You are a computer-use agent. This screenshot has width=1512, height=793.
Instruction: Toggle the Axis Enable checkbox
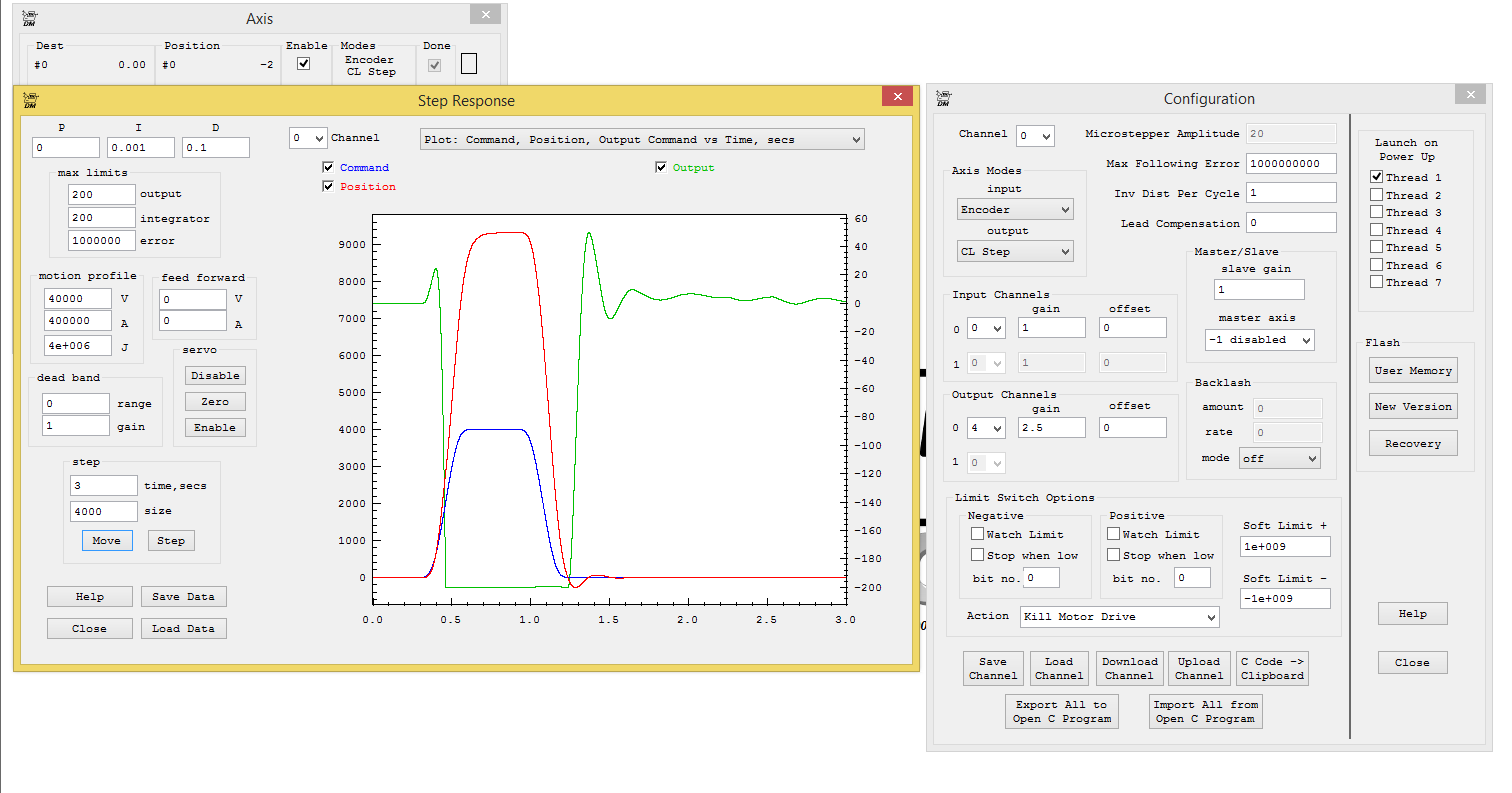tap(304, 64)
